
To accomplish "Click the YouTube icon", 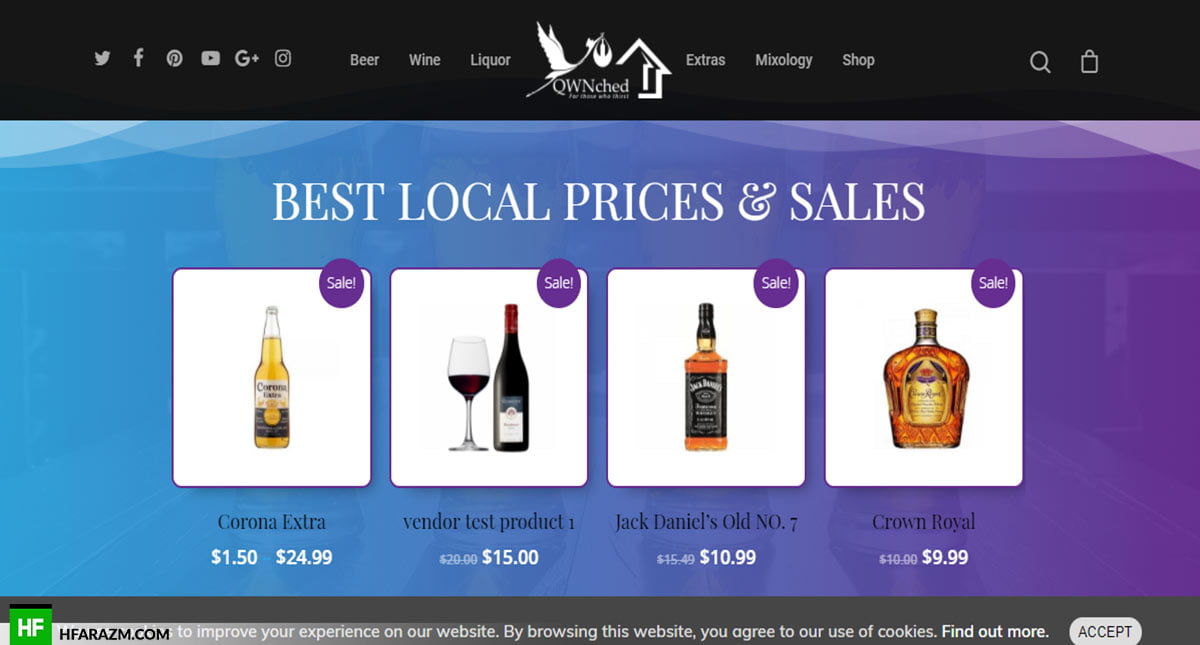I will pos(210,59).
